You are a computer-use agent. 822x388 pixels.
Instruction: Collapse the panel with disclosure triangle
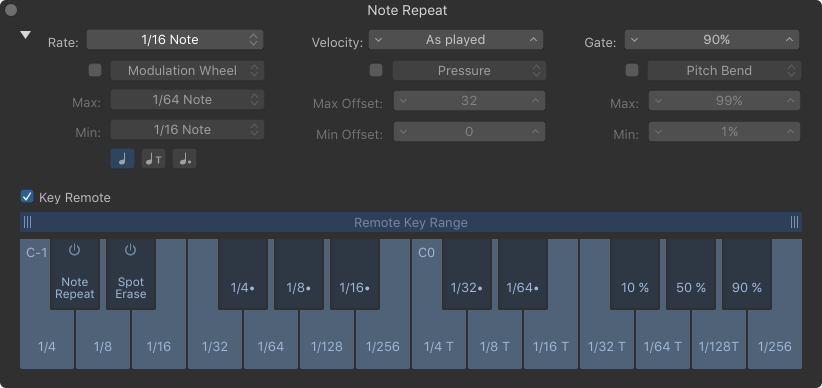[25, 35]
